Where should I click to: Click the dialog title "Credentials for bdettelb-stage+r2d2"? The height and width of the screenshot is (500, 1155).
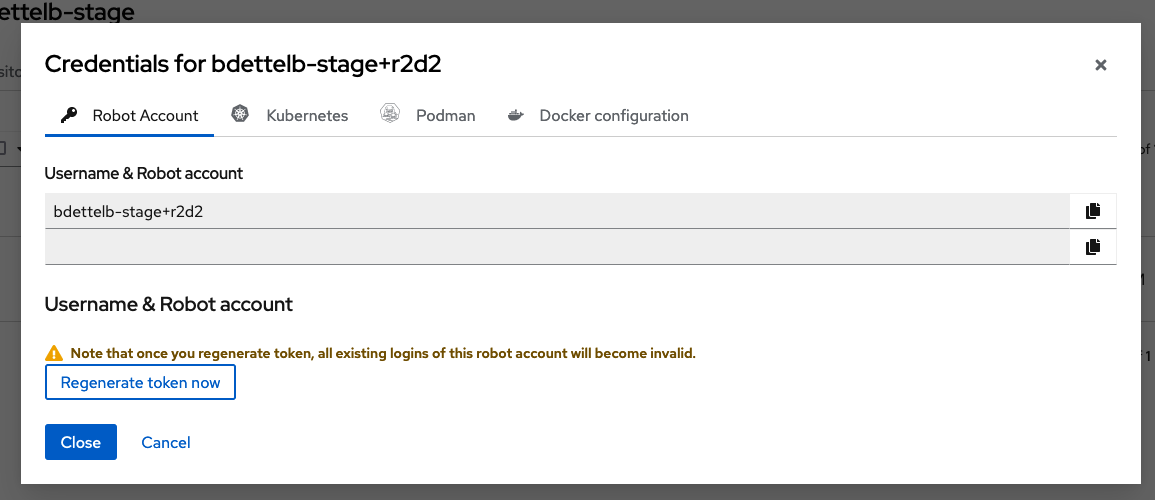[243, 65]
